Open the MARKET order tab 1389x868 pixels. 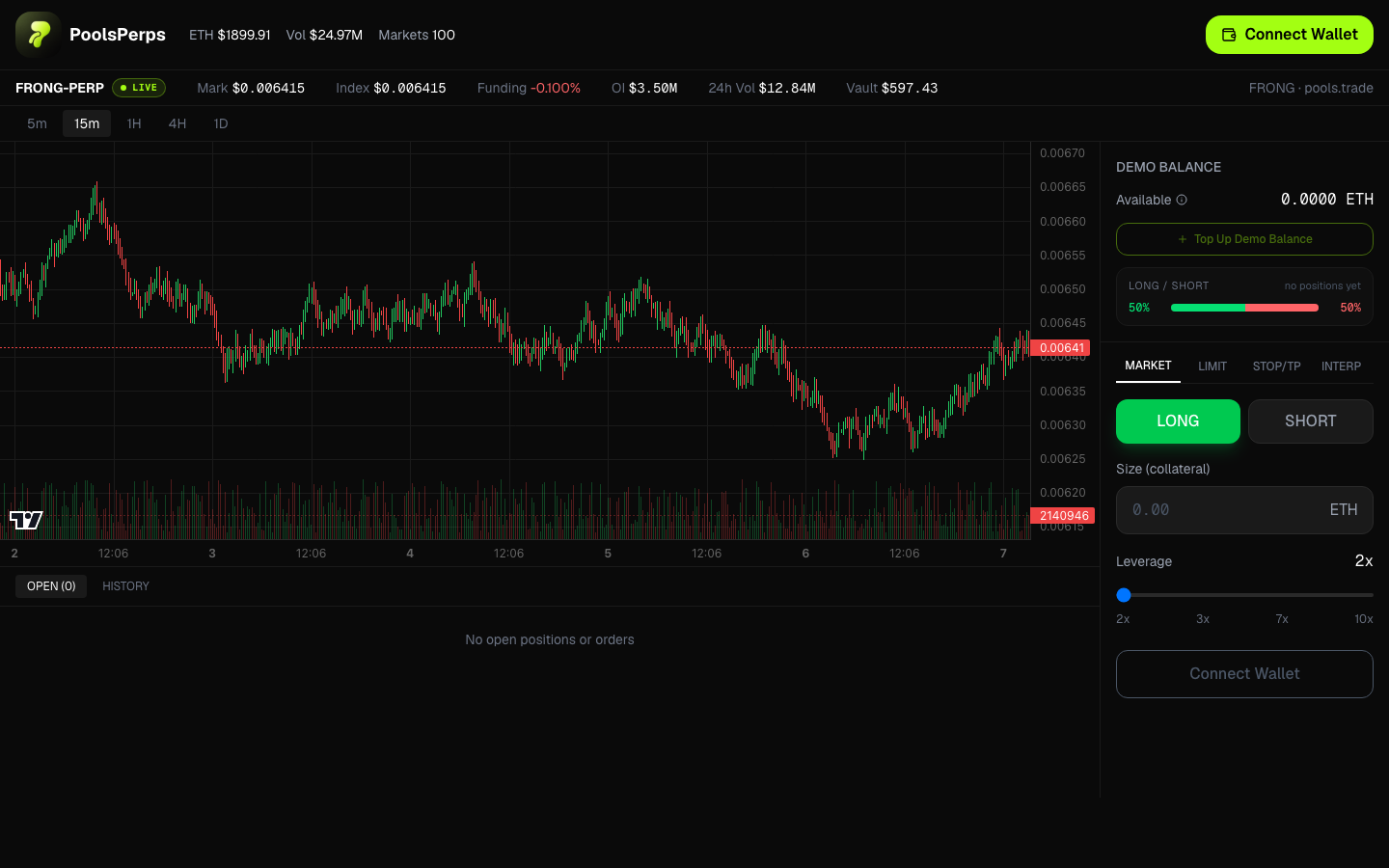click(1148, 366)
